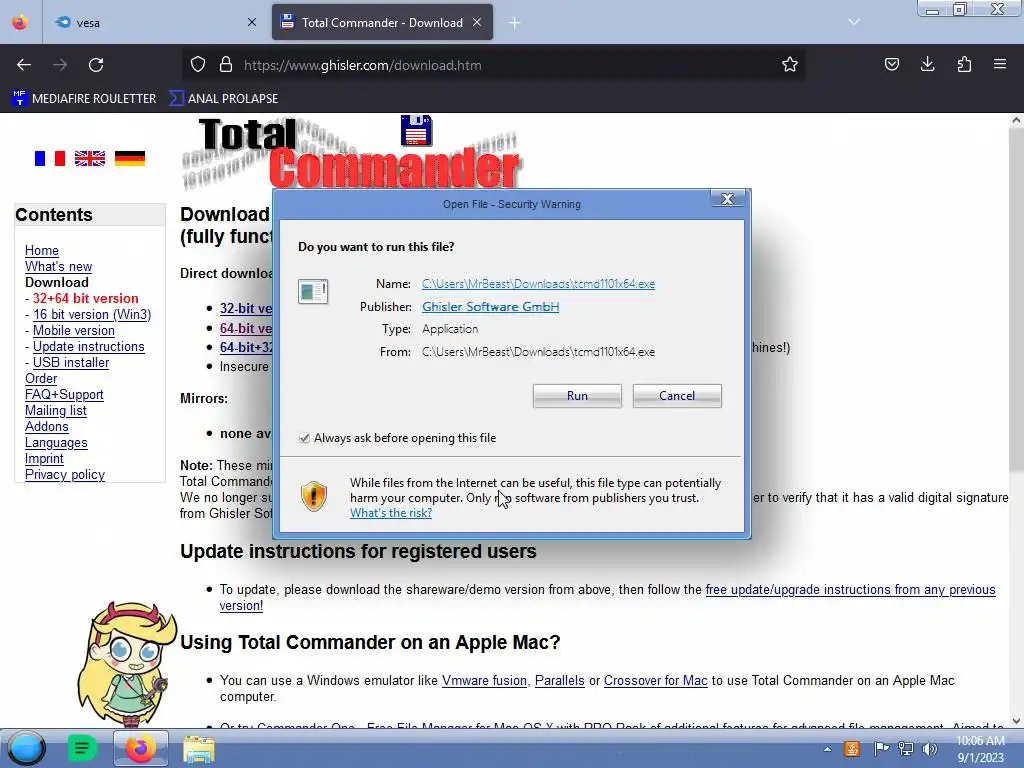Image resolution: width=1024 pixels, height=768 pixels.
Task: Open the Firefox hamburger menu
Action: click(1000, 64)
